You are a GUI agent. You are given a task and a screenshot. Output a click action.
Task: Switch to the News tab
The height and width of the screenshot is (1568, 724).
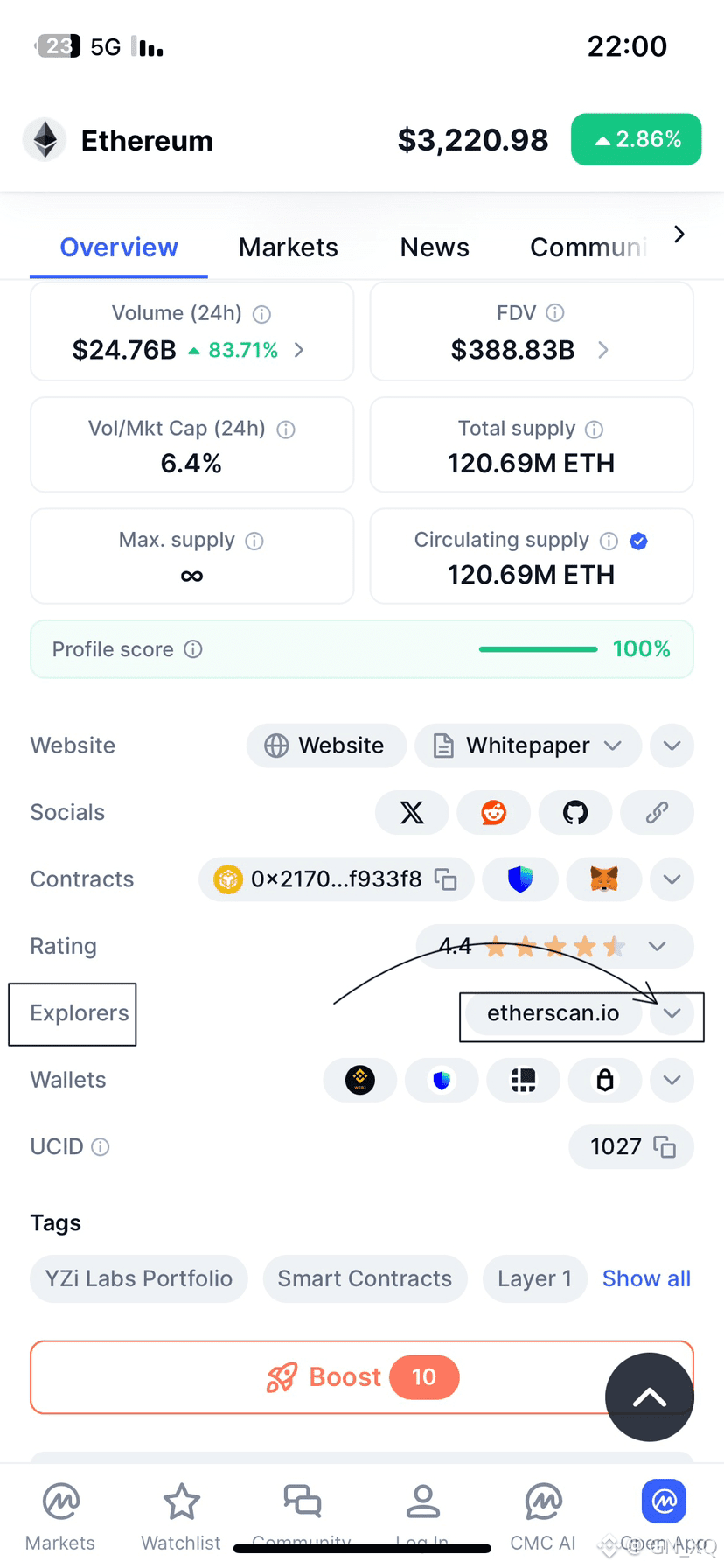(x=435, y=248)
